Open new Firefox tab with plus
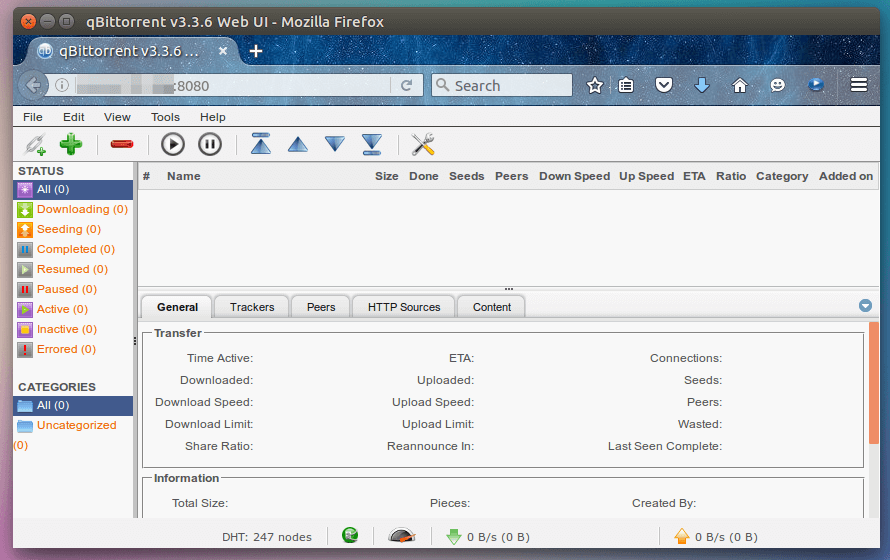This screenshot has height=560, width=890. coord(256,51)
